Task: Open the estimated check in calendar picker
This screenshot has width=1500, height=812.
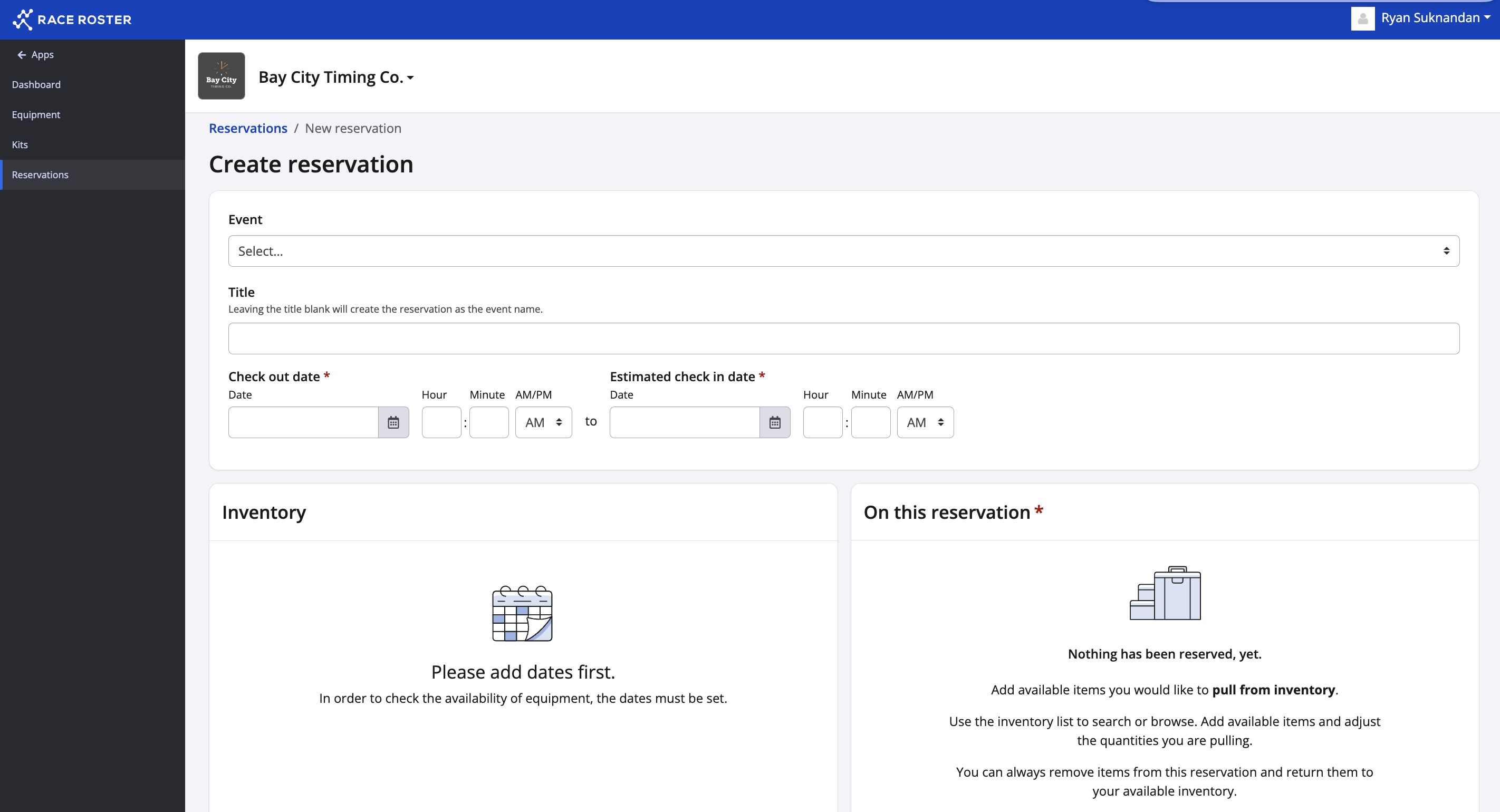Action: pyautogui.click(x=774, y=422)
